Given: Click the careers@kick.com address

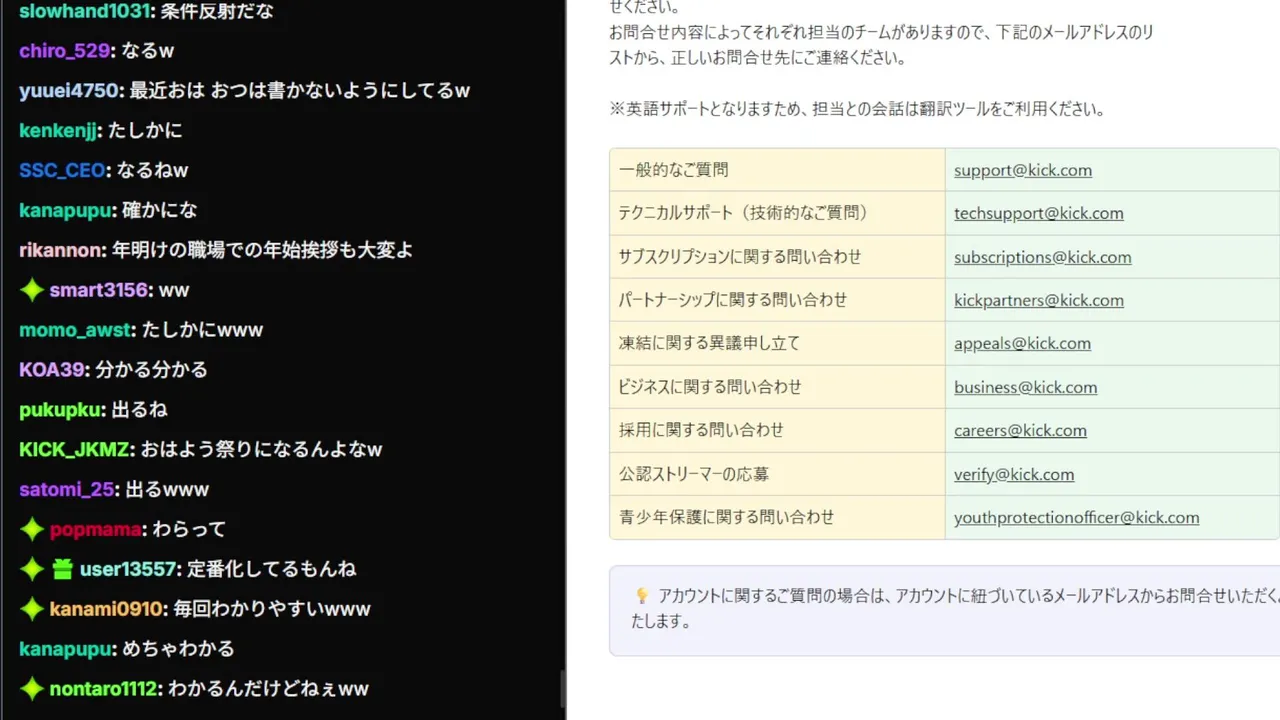Looking at the screenshot, I should (1020, 430).
